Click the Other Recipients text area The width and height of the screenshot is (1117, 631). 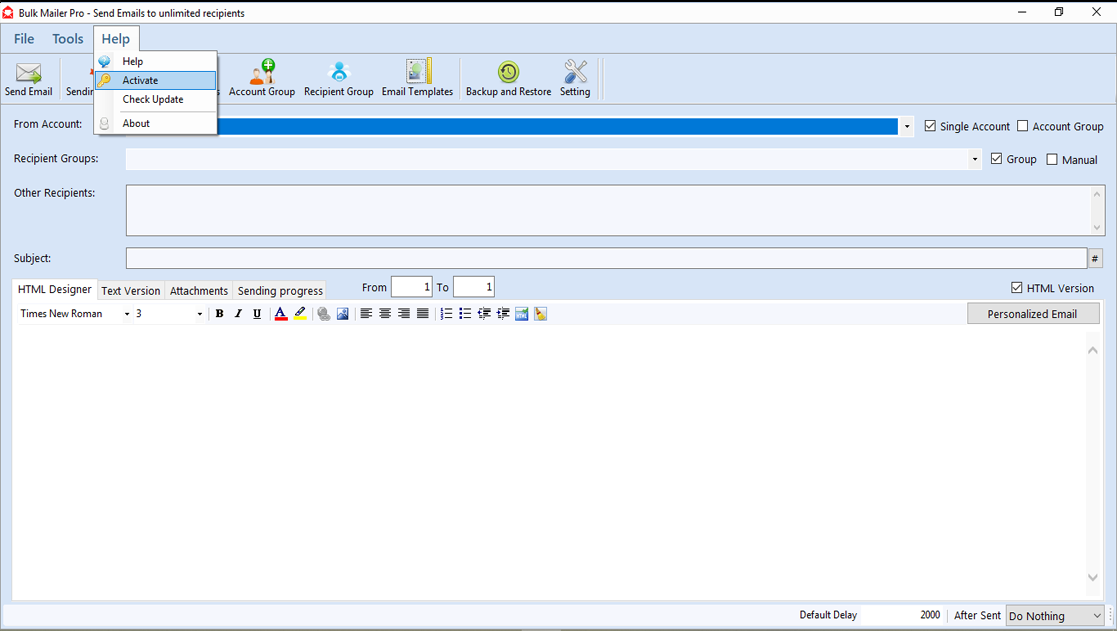pos(608,210)
